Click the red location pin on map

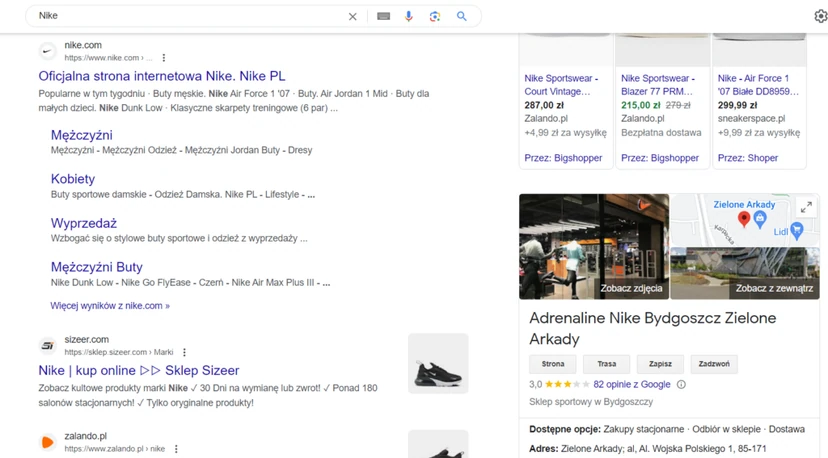coord(744,219)
